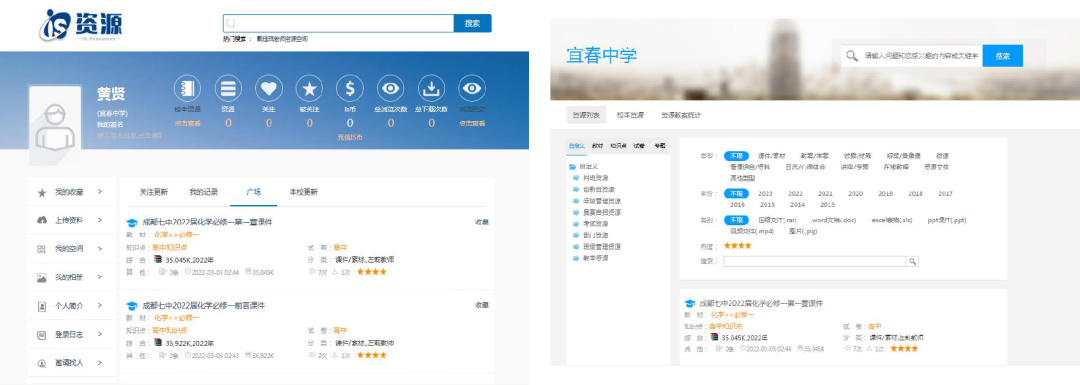Viewport: 1080px width, 385px height.
Task: Select the 试卷 tab in tree panel
Action: (639, 146)
